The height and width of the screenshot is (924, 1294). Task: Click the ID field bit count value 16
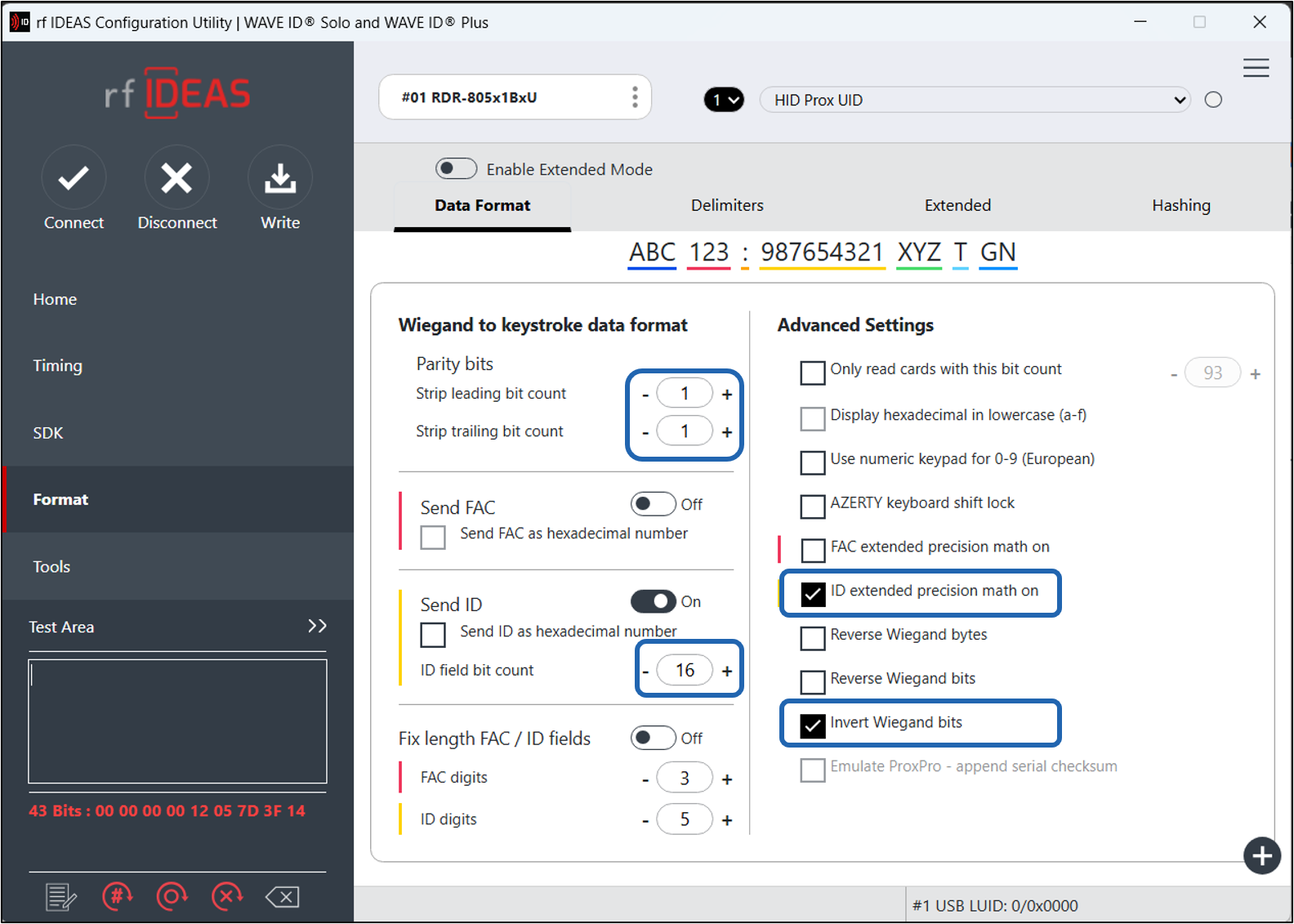(685, 670)
